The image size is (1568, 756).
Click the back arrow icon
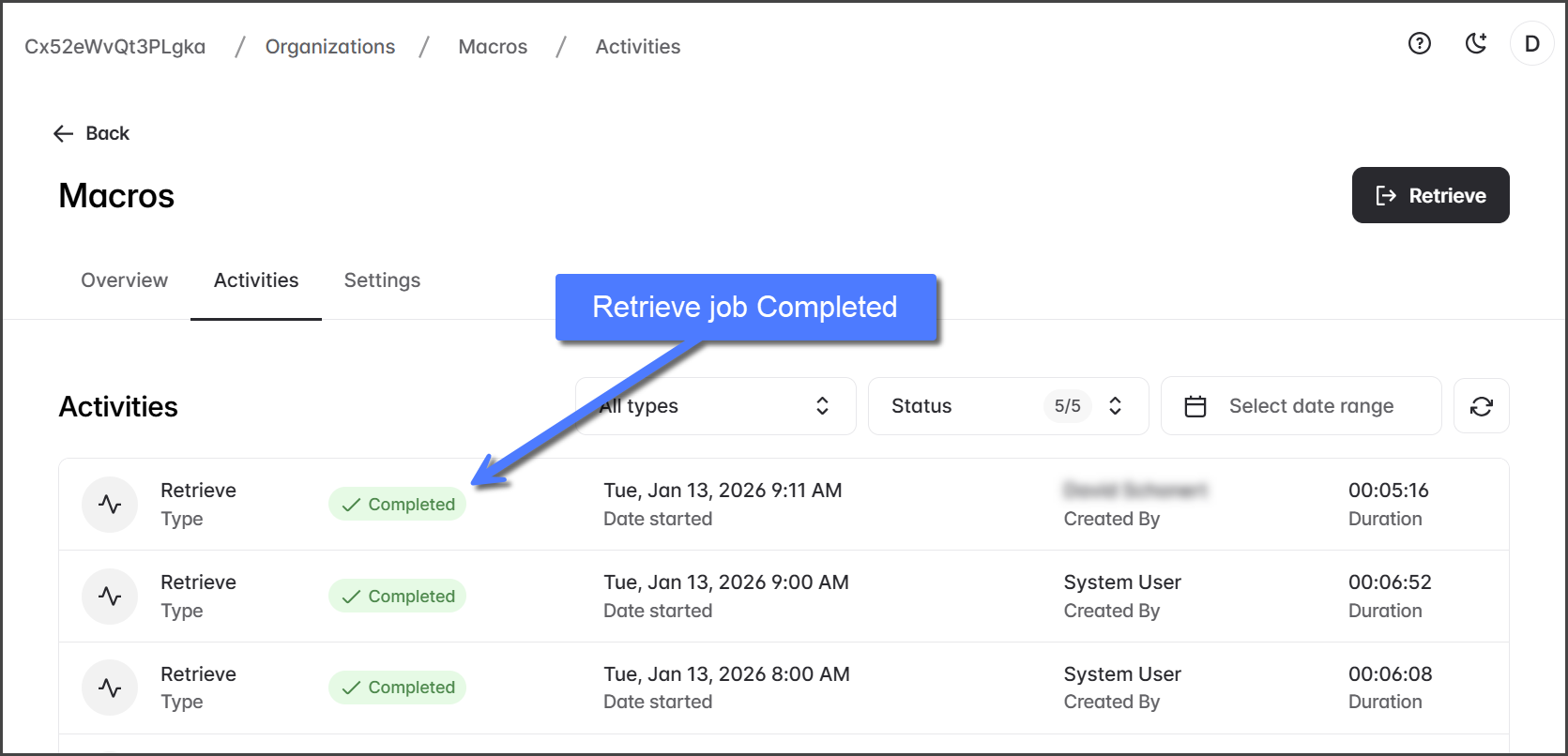(64, 134)
